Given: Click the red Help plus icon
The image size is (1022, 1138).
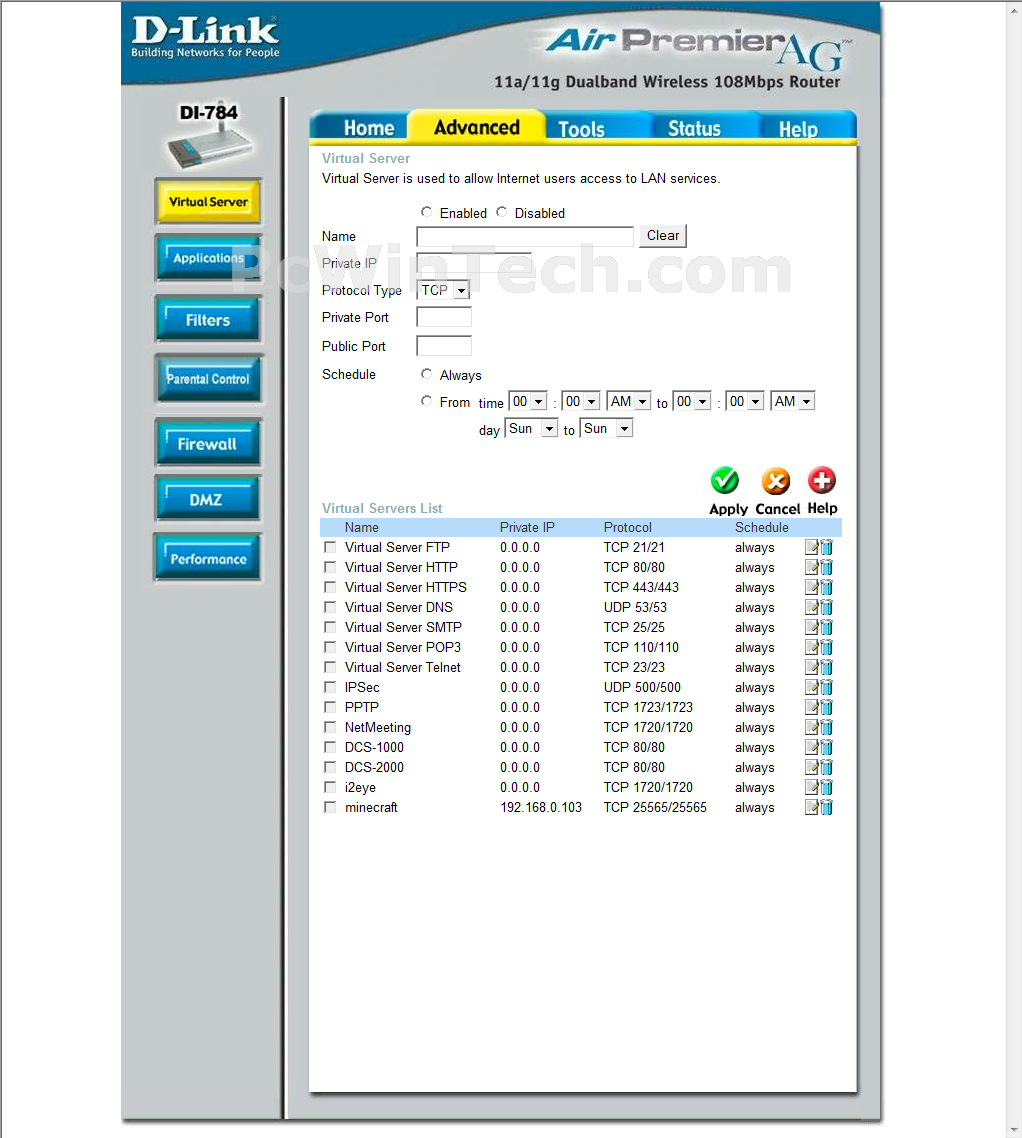Looking at the screenshot, I should (x=822, y=480).
